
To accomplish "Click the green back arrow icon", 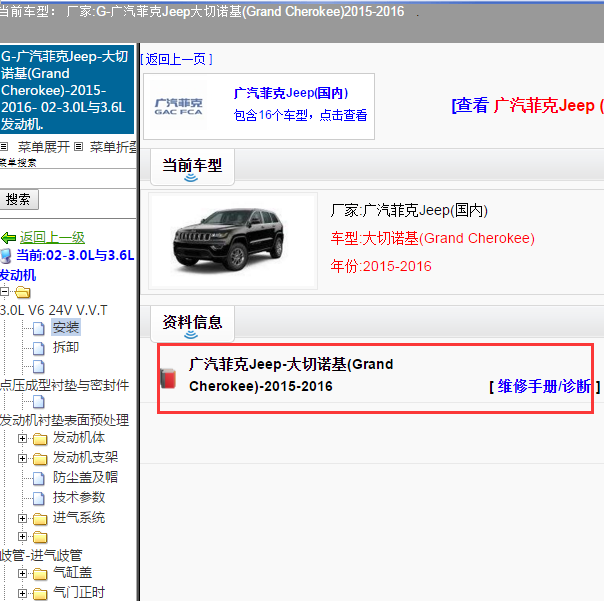I will [8, 238].
